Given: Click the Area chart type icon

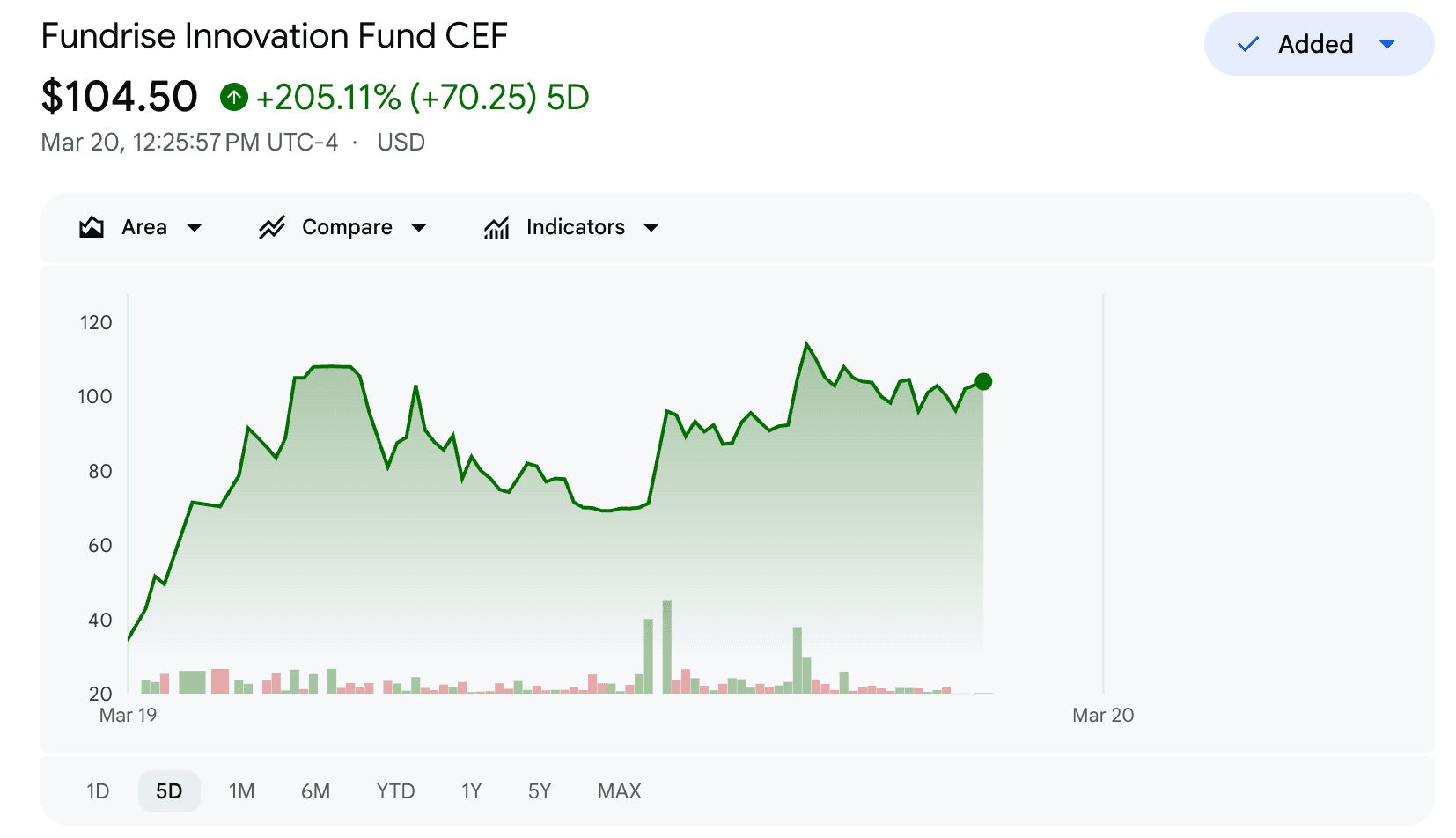Looking at the screenshot, I should 92,227.
